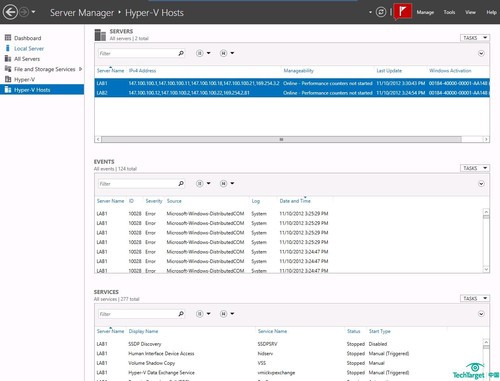The height and width of the screenshot is (381, 500).
Task: Select the Volume Shadow Copy service row
Action: pos(289,363)
